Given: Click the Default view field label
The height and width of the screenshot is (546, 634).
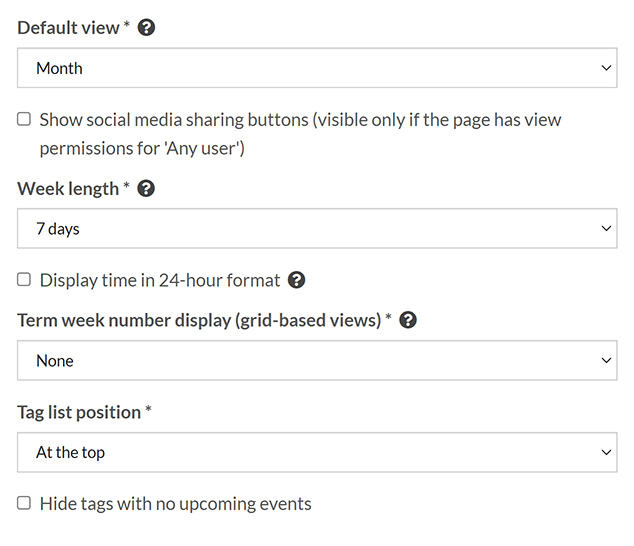Looking at the screenshot, I should [x=69, y=28].
